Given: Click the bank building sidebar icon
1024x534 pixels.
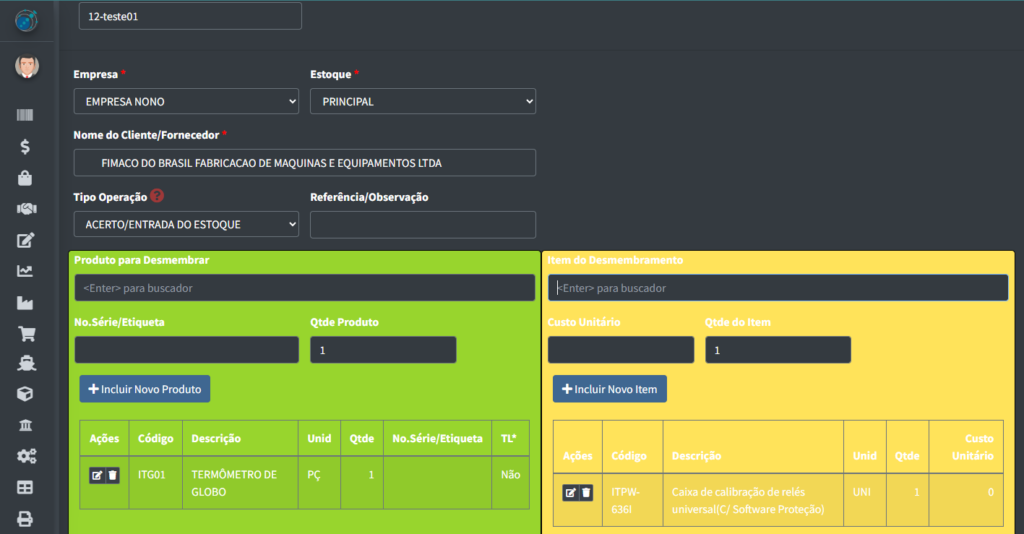Looking at the screenshot, I should (25, 425).
